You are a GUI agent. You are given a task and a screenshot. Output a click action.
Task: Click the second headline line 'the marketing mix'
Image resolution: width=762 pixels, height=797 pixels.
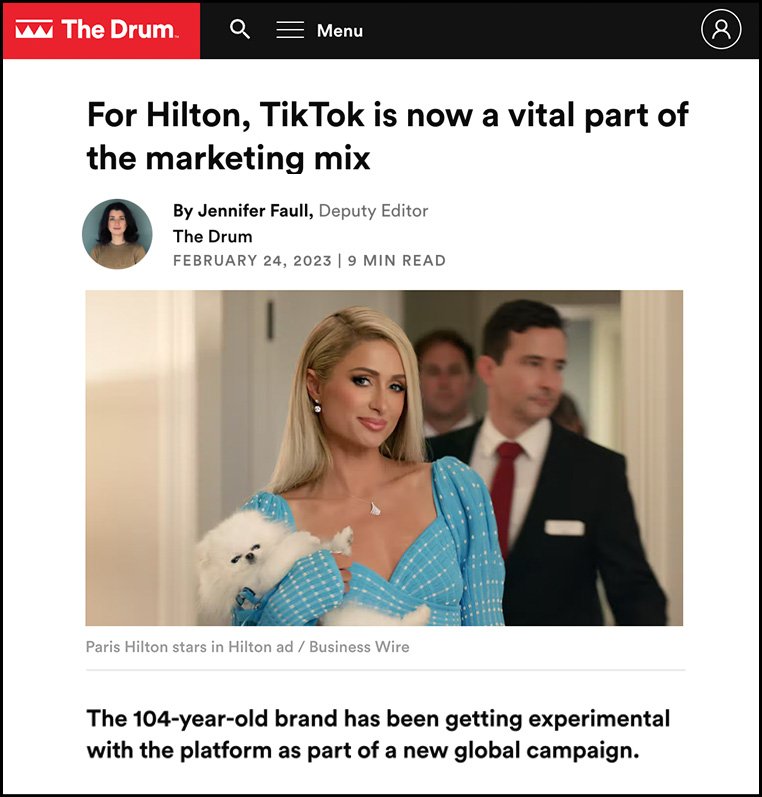pyautogui.click(x=228, y=158)
